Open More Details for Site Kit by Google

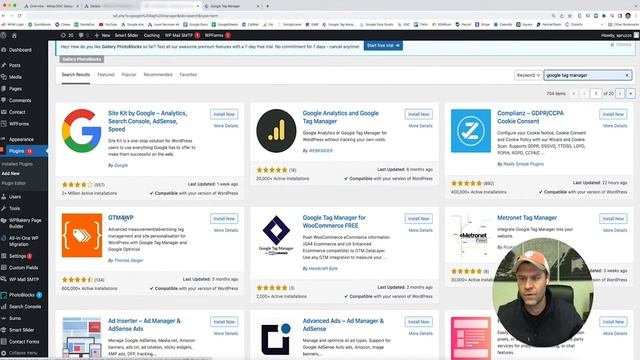pos(226,126)
